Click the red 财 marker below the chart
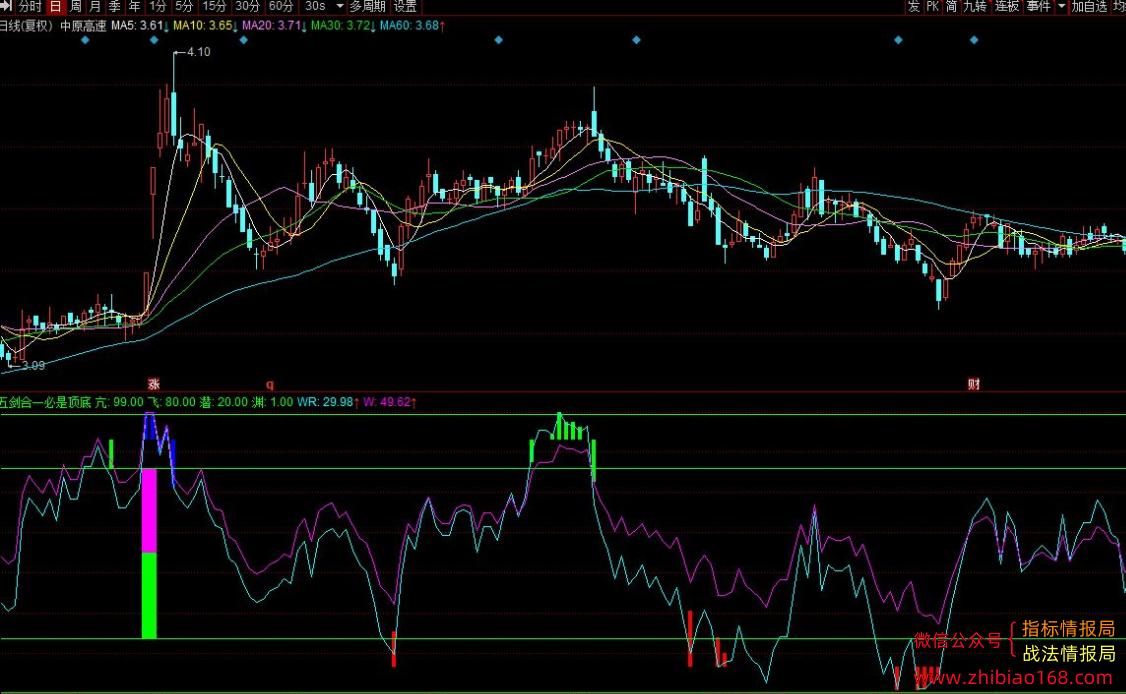The image size is (1126, 694). [974, 384]
